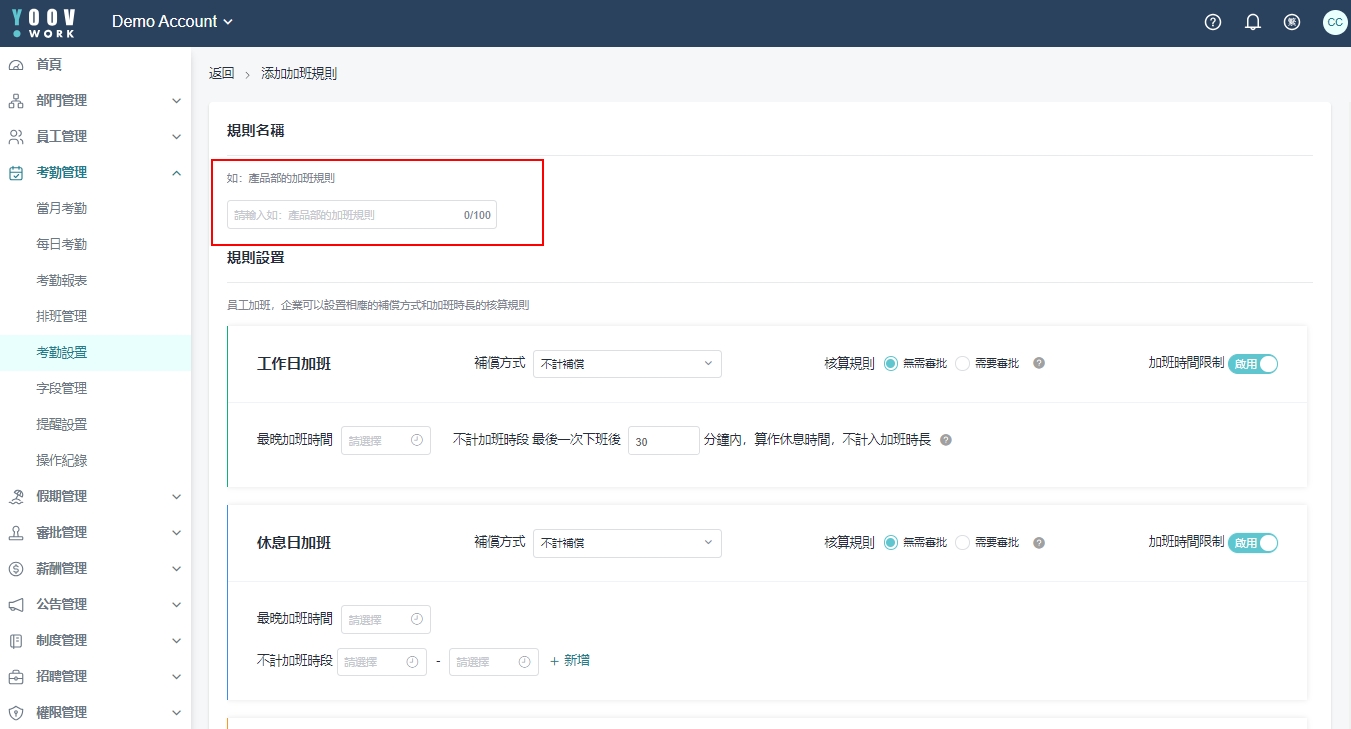Click the YOOV WORK logo
Viewport: 1351px width, 729px height.
[x=44, y=22]
